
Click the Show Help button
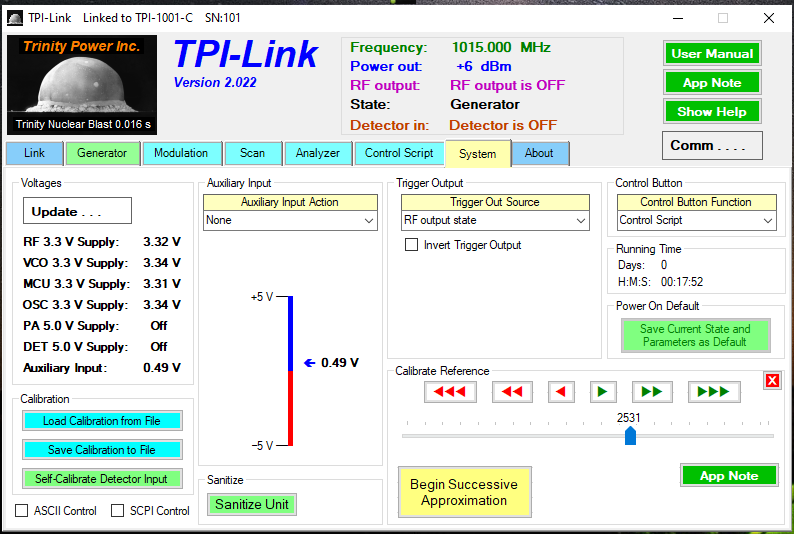point(712,111)
